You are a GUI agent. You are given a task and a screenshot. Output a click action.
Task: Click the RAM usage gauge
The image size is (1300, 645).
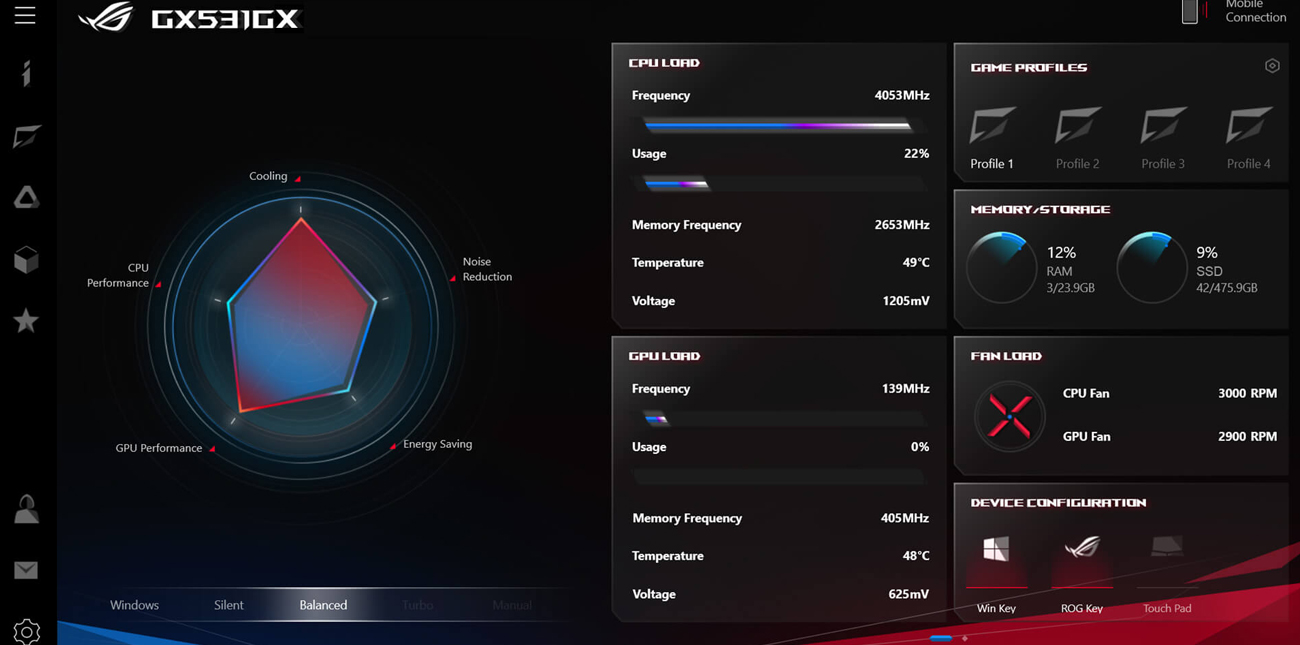click(1001, 267)
